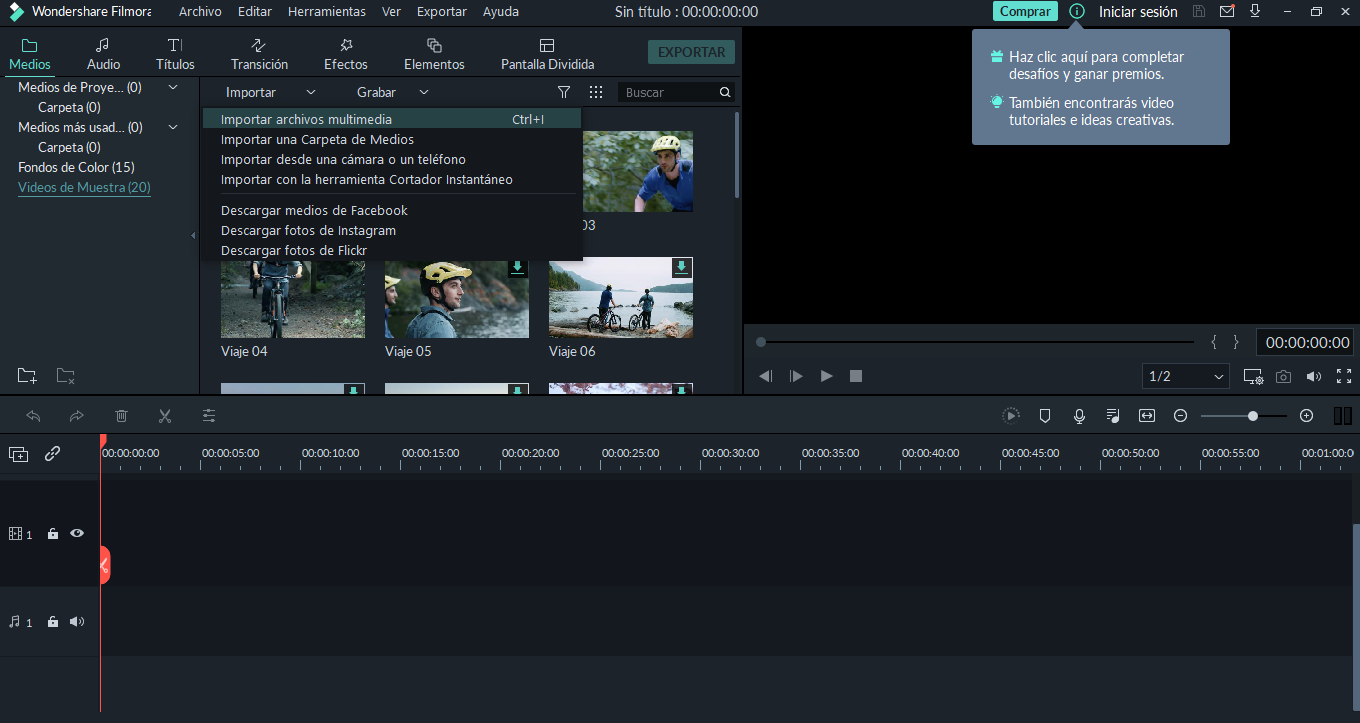Image resolution: width=1360 pixels, height=723 pixels.
Task: Click the trash delete icon above timeline
Action: pyautogui.click(x=121, y=416)
